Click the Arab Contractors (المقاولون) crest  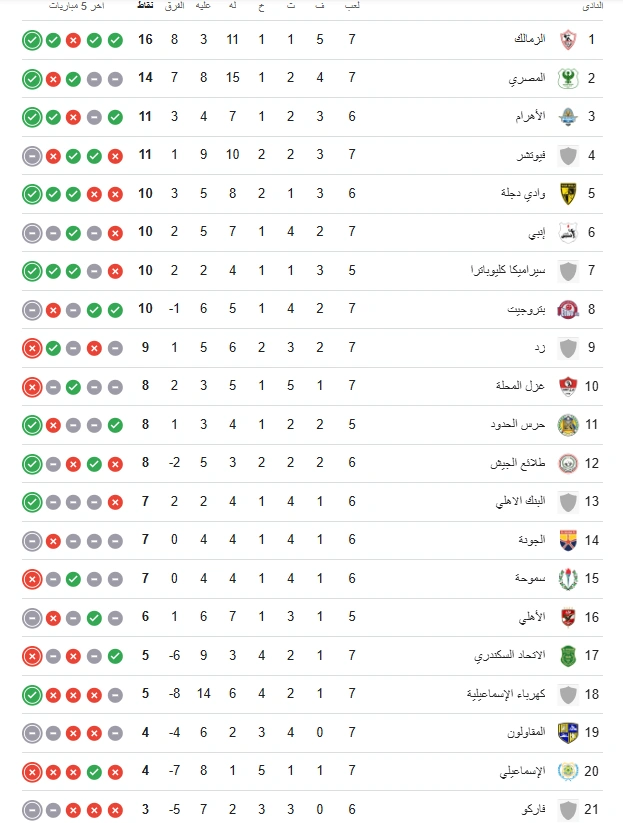point(568,733)
